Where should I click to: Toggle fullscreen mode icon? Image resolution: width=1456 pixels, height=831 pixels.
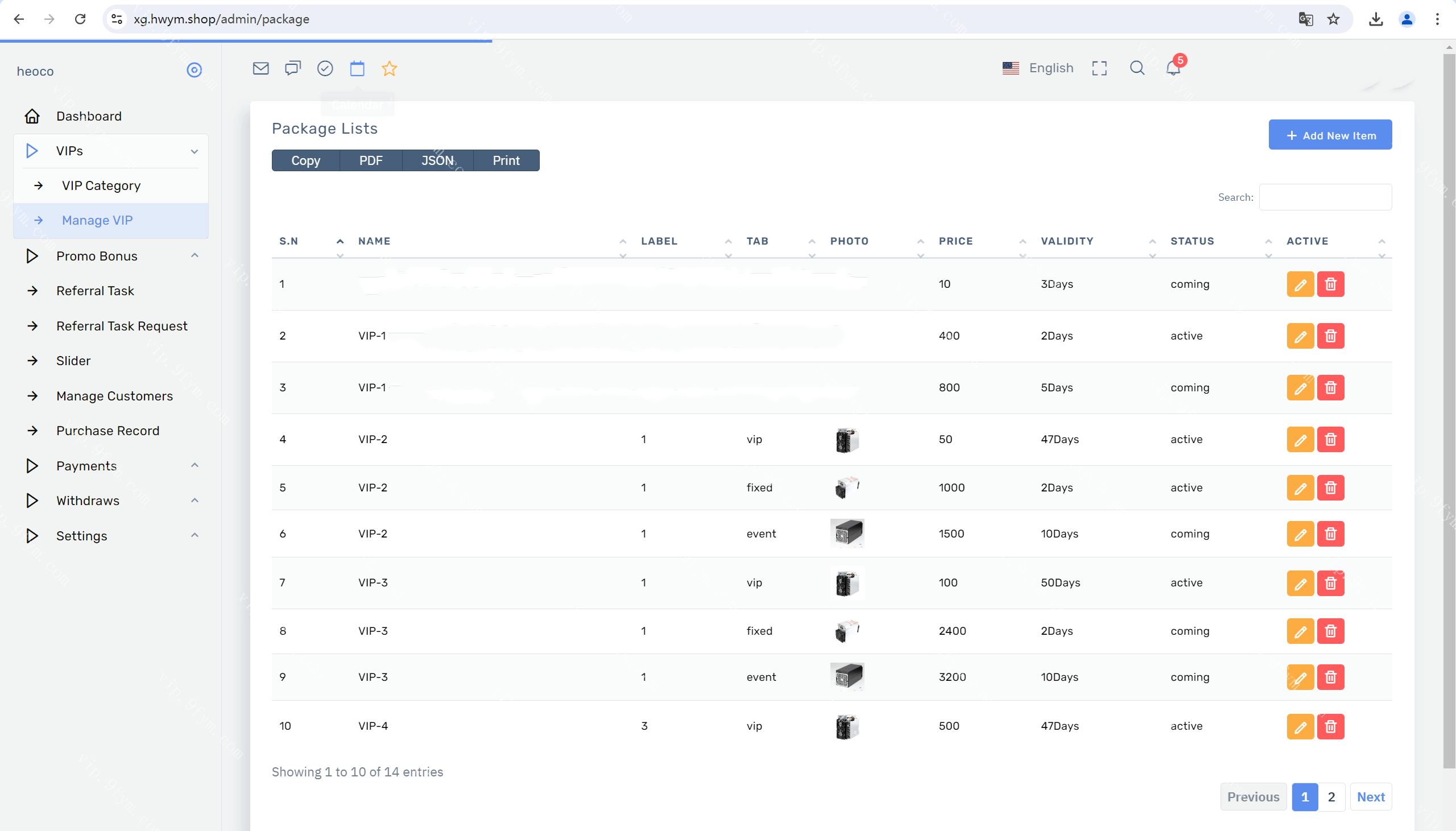pyautogui.click(x=1099, y=68)
